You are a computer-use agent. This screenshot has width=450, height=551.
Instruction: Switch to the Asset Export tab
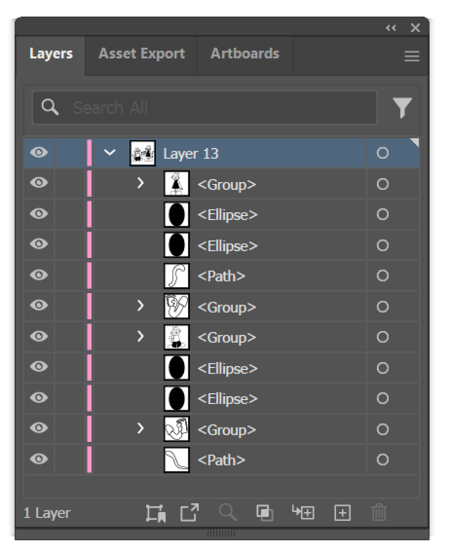[x=142, y=54]
